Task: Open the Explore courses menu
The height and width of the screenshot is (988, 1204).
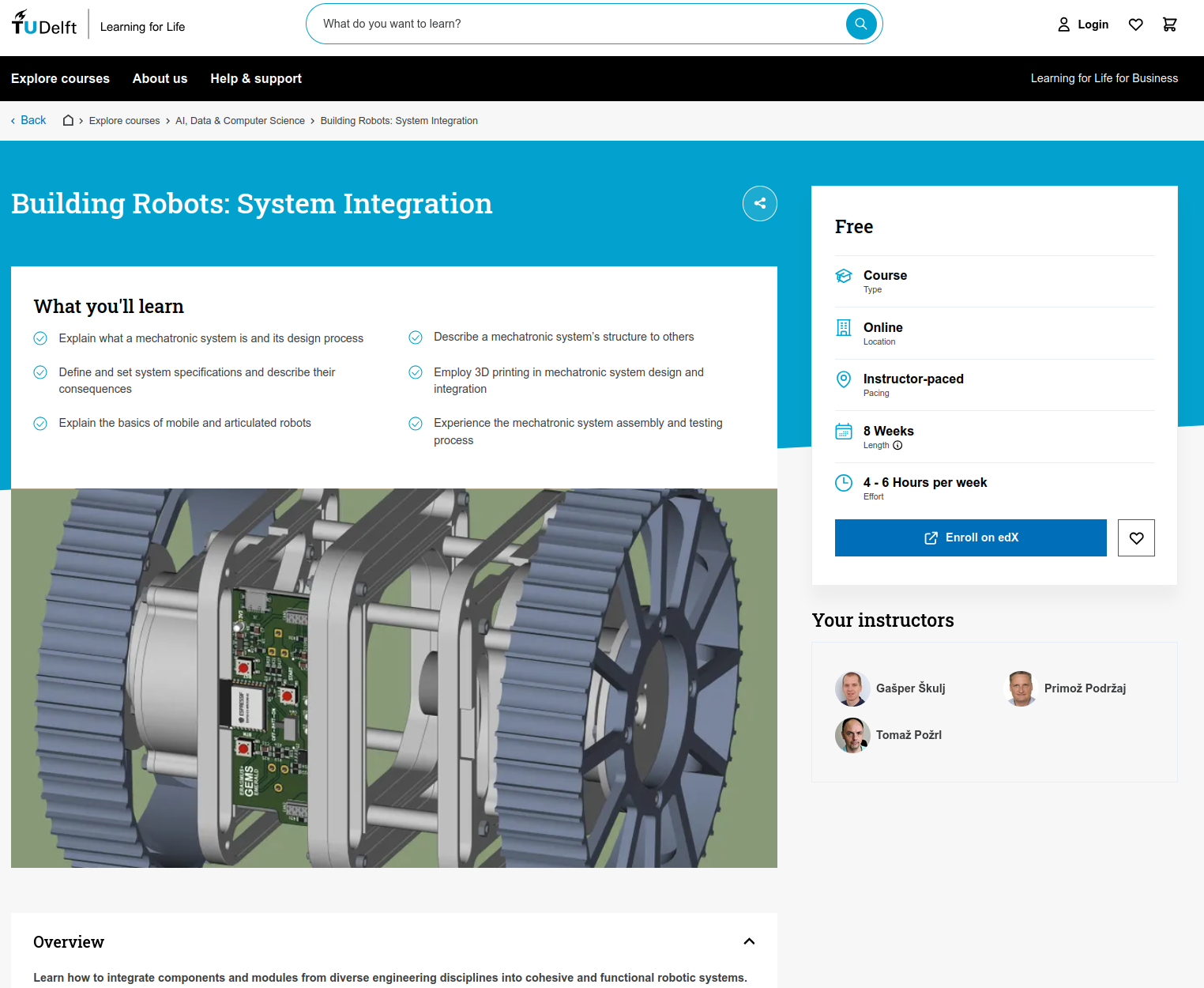Action: [x=60, y=78]
